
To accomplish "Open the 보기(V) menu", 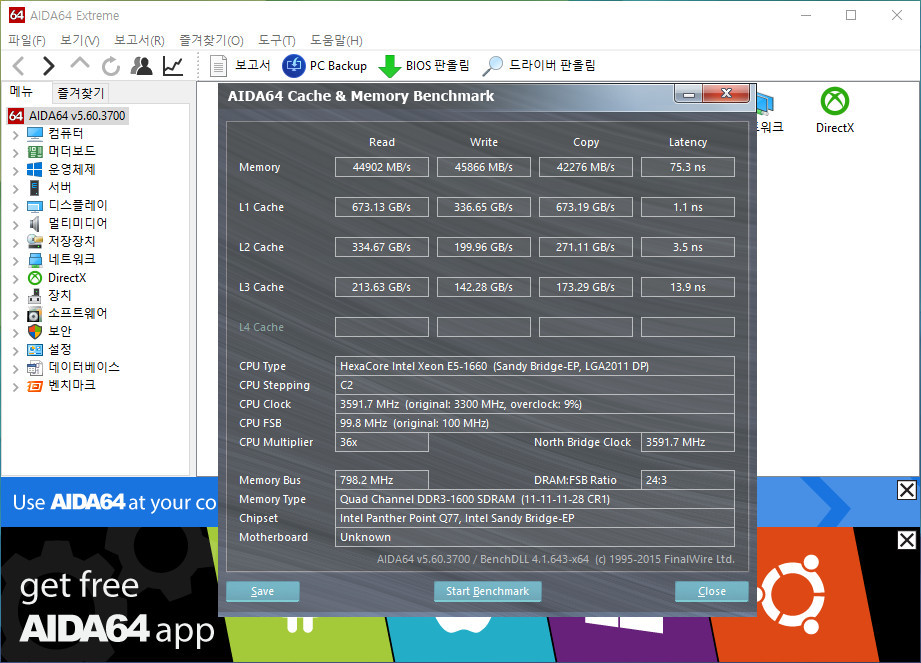I will (80, 41).
